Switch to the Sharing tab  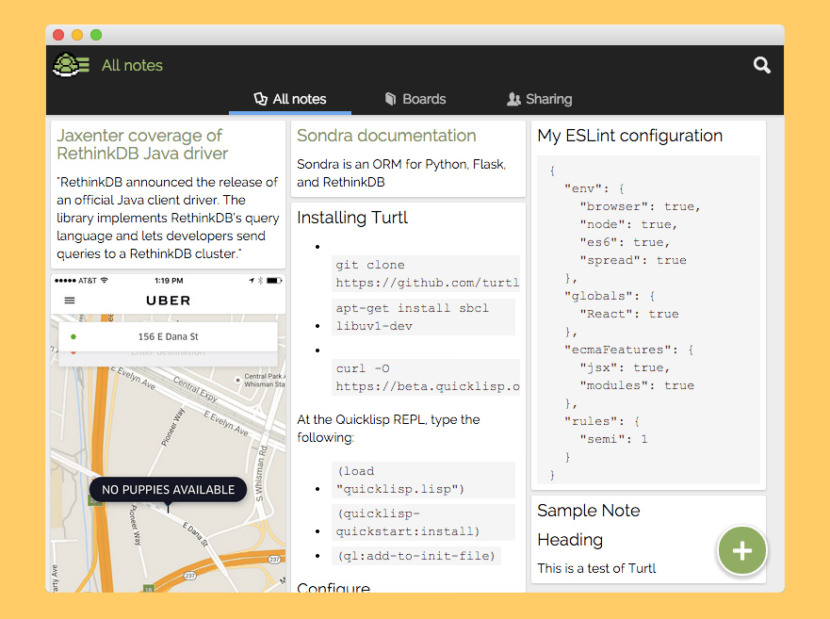pos(548,99)
